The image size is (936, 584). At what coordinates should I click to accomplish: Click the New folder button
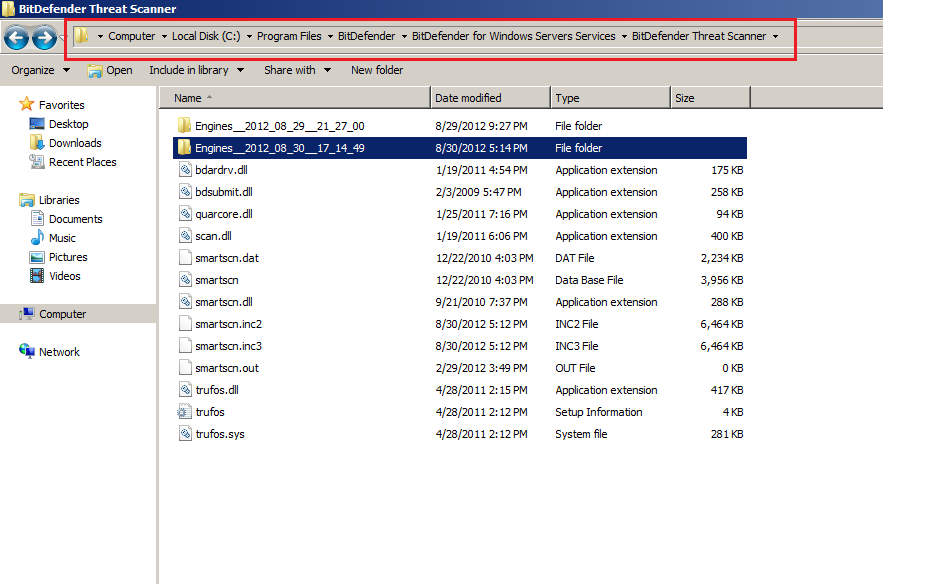377,70
